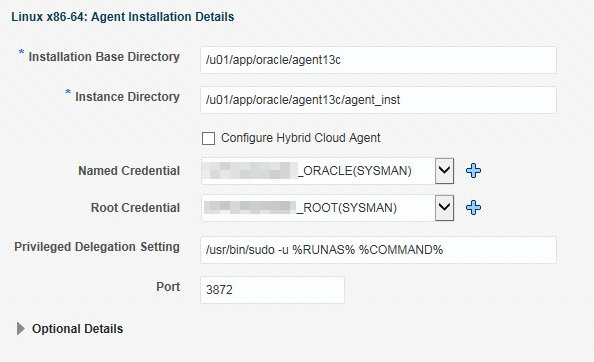Click the _ORACLE(SYSMAN) credential value
This screenshot has height=362, width=594.
(x=355, y=171)
